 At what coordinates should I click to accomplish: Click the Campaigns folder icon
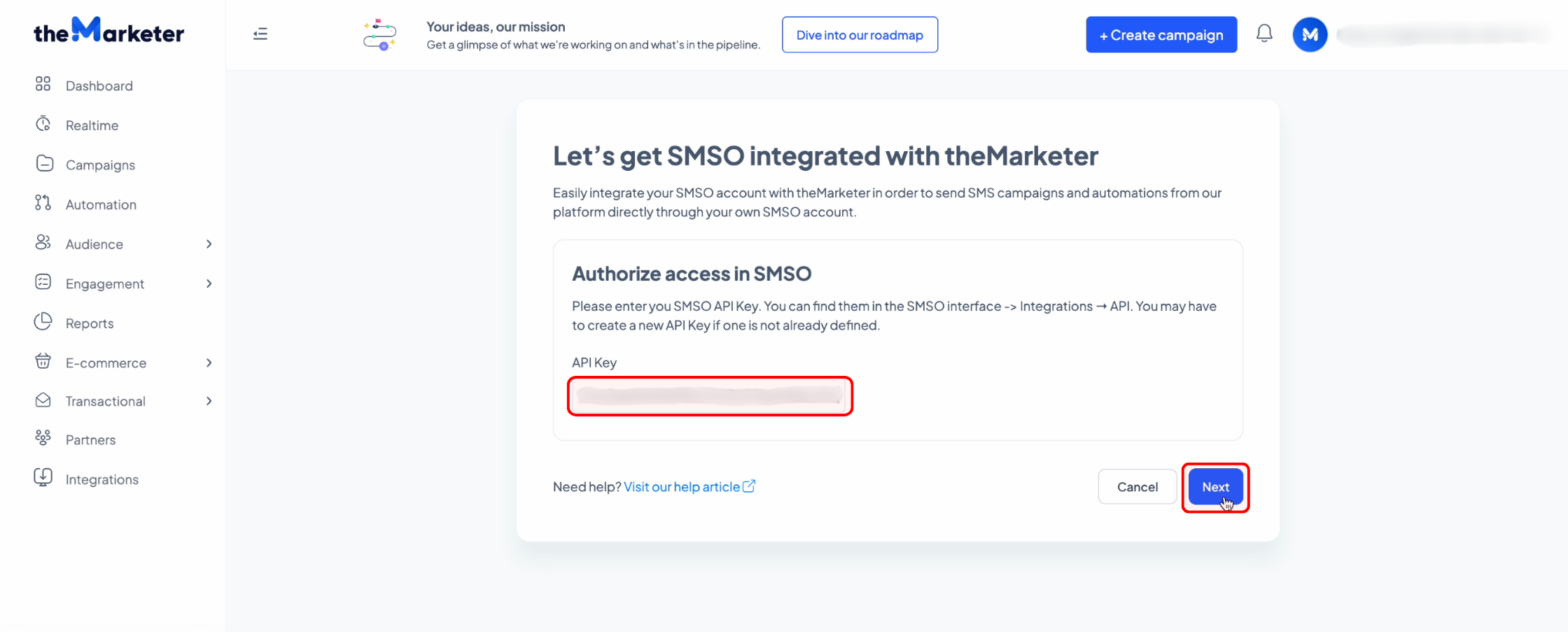[44, 163]
